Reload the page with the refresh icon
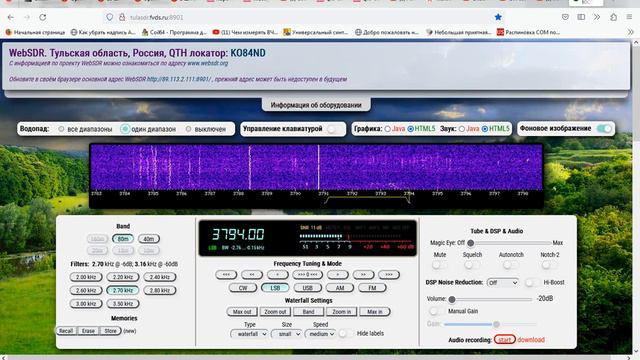 coord(42,17)
